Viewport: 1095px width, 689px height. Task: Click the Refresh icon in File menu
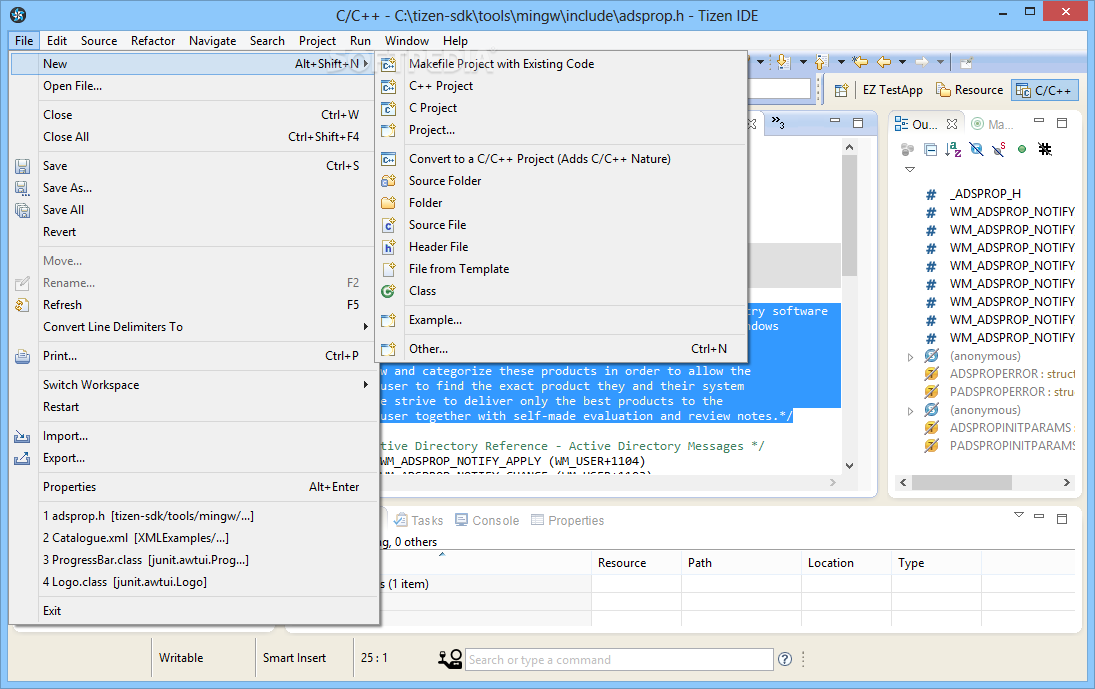point(22,305)
